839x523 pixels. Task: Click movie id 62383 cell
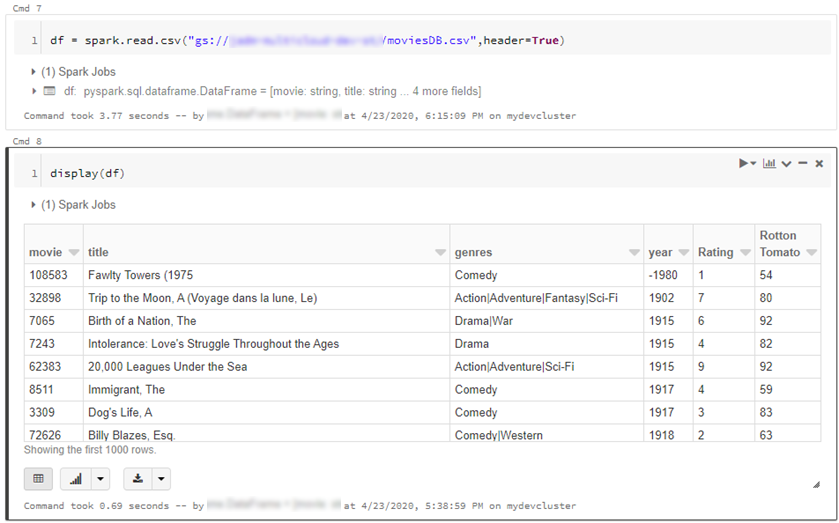[54, 367]
